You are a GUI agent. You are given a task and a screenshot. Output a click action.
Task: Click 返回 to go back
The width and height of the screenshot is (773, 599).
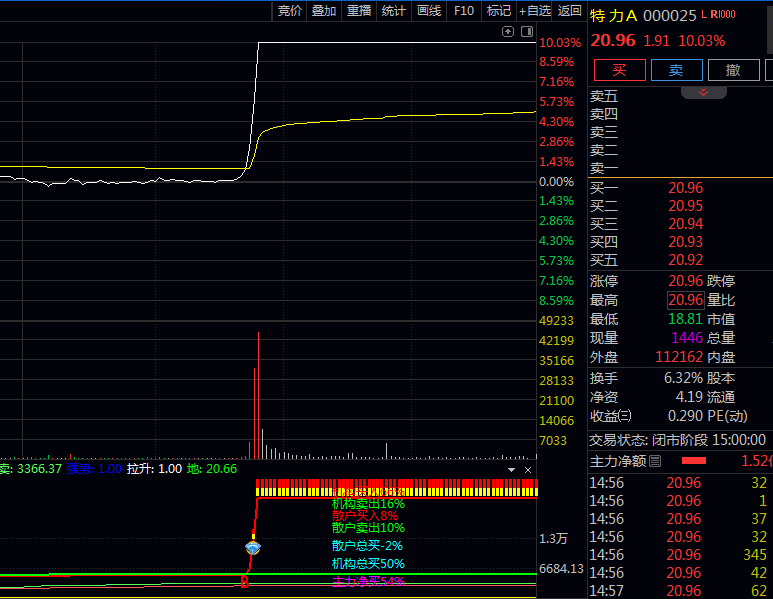pos(570,11)
